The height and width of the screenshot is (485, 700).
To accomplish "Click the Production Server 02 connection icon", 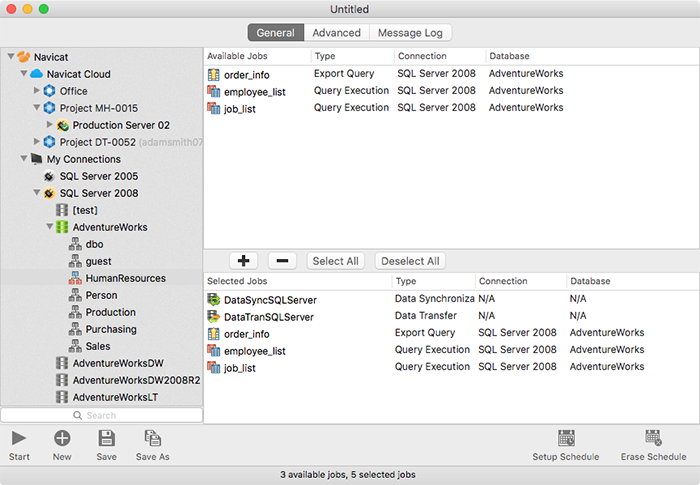I will click(x=62, y=125).
